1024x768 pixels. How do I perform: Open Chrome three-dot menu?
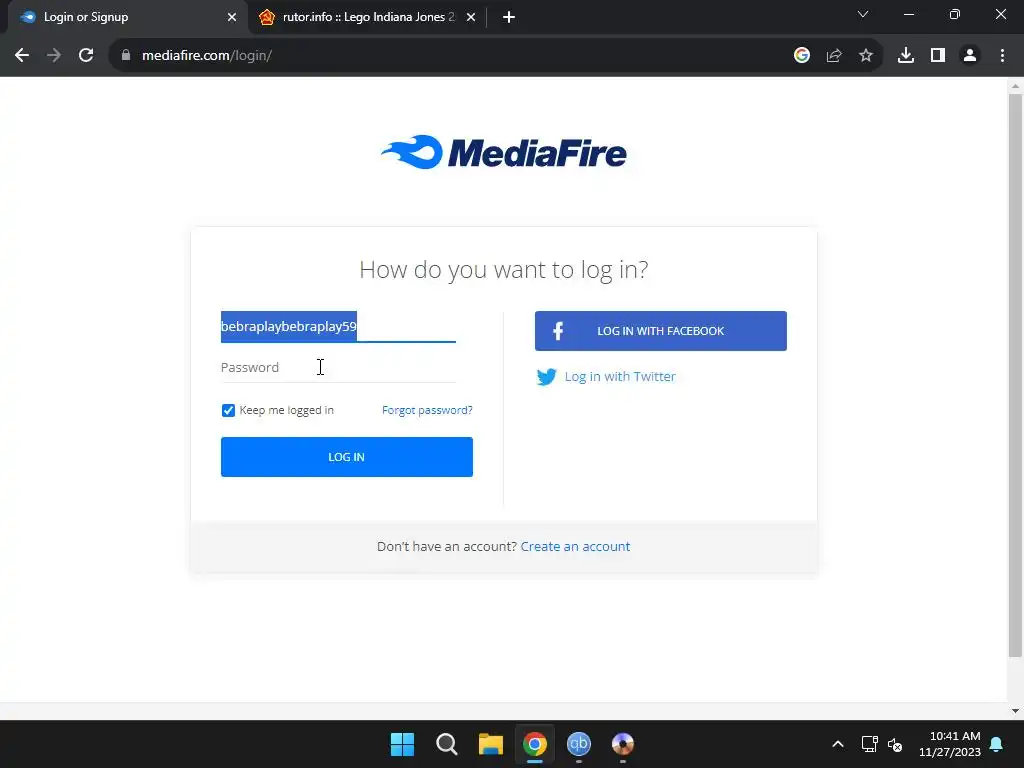1002,56
